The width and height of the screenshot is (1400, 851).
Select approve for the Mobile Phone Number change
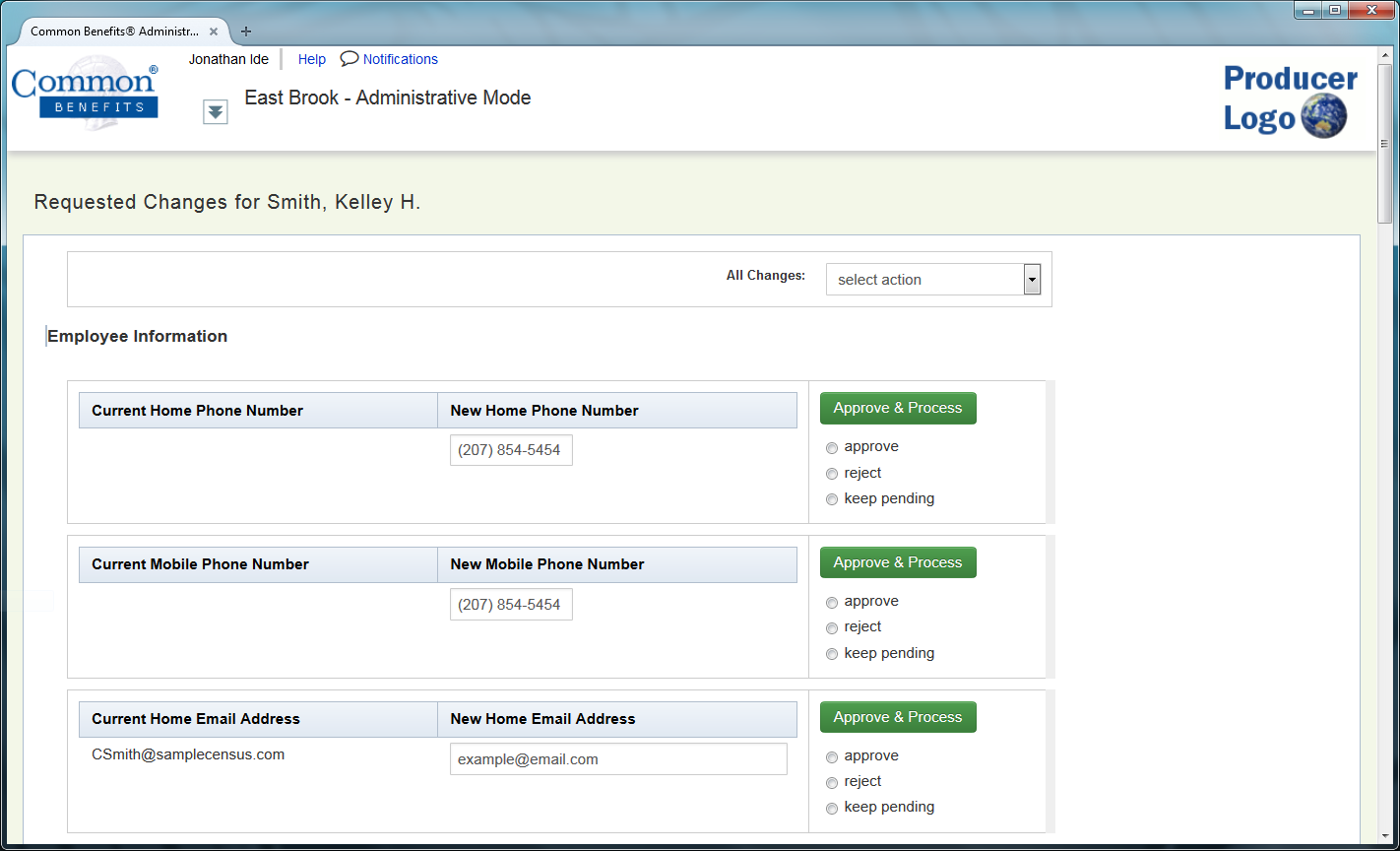tap(832, 602)
